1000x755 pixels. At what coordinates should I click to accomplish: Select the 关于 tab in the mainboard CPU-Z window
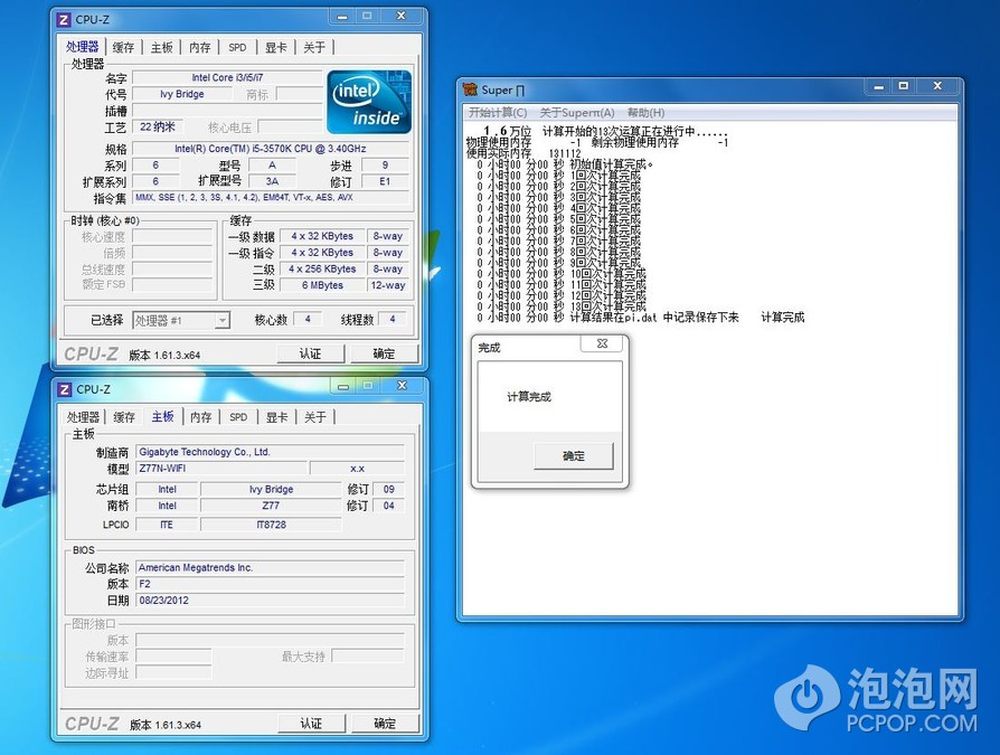pyautogui.click(x=314, y=417)
